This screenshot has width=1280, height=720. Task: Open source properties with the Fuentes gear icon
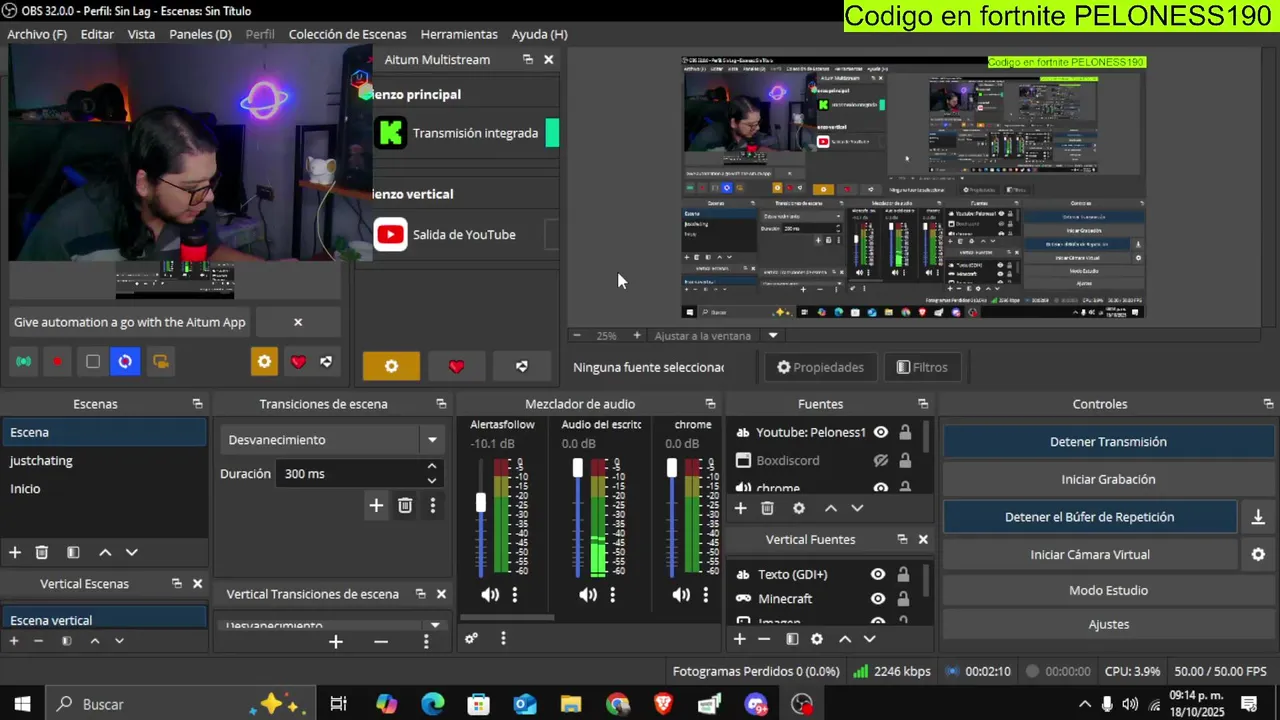tap(799, 508)
